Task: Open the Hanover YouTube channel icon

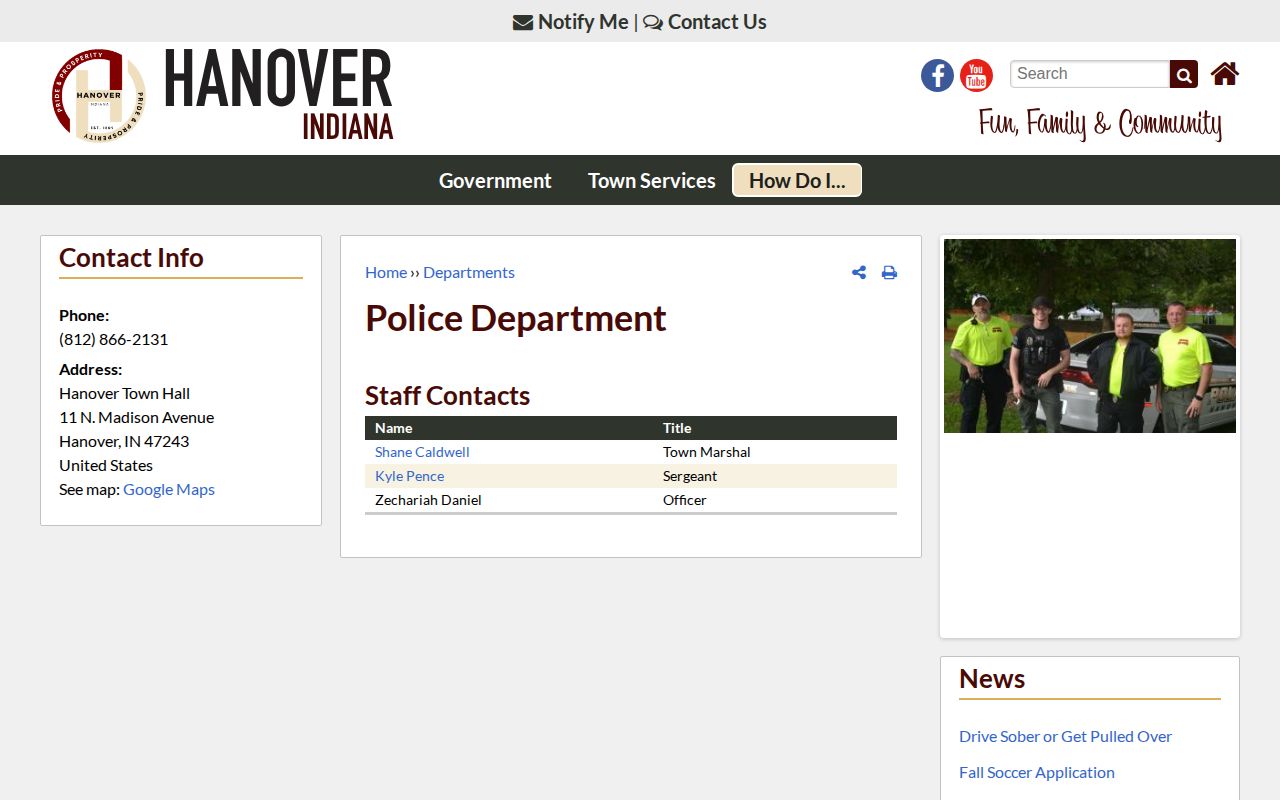Action: tap(976, 75)
